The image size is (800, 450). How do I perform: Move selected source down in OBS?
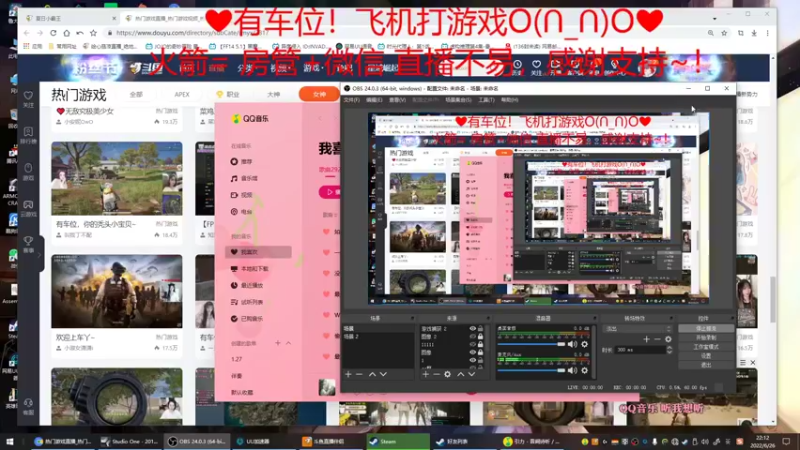click(471, 374)
